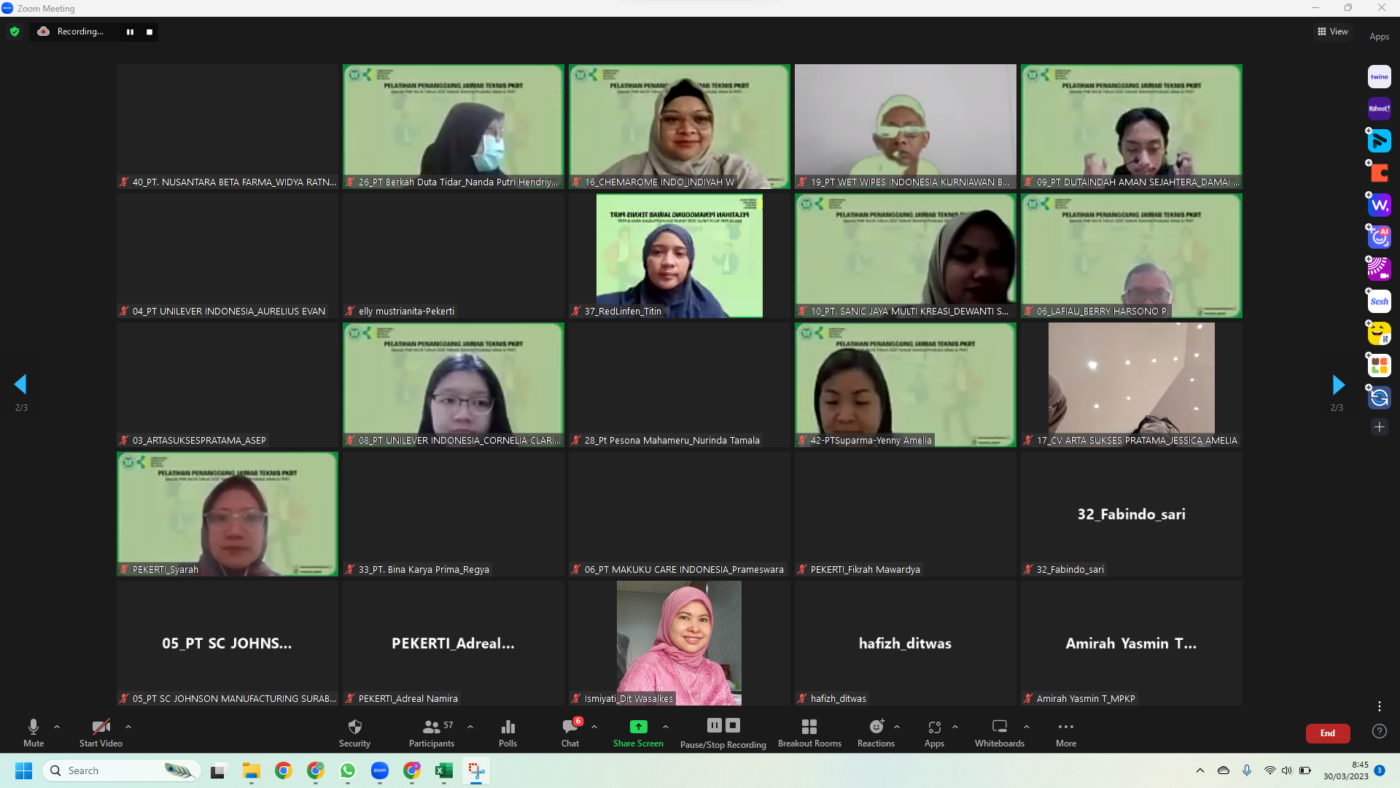Expand the audio options arrow beside Mute
The image size is (1400, 788).
(57, 727)
